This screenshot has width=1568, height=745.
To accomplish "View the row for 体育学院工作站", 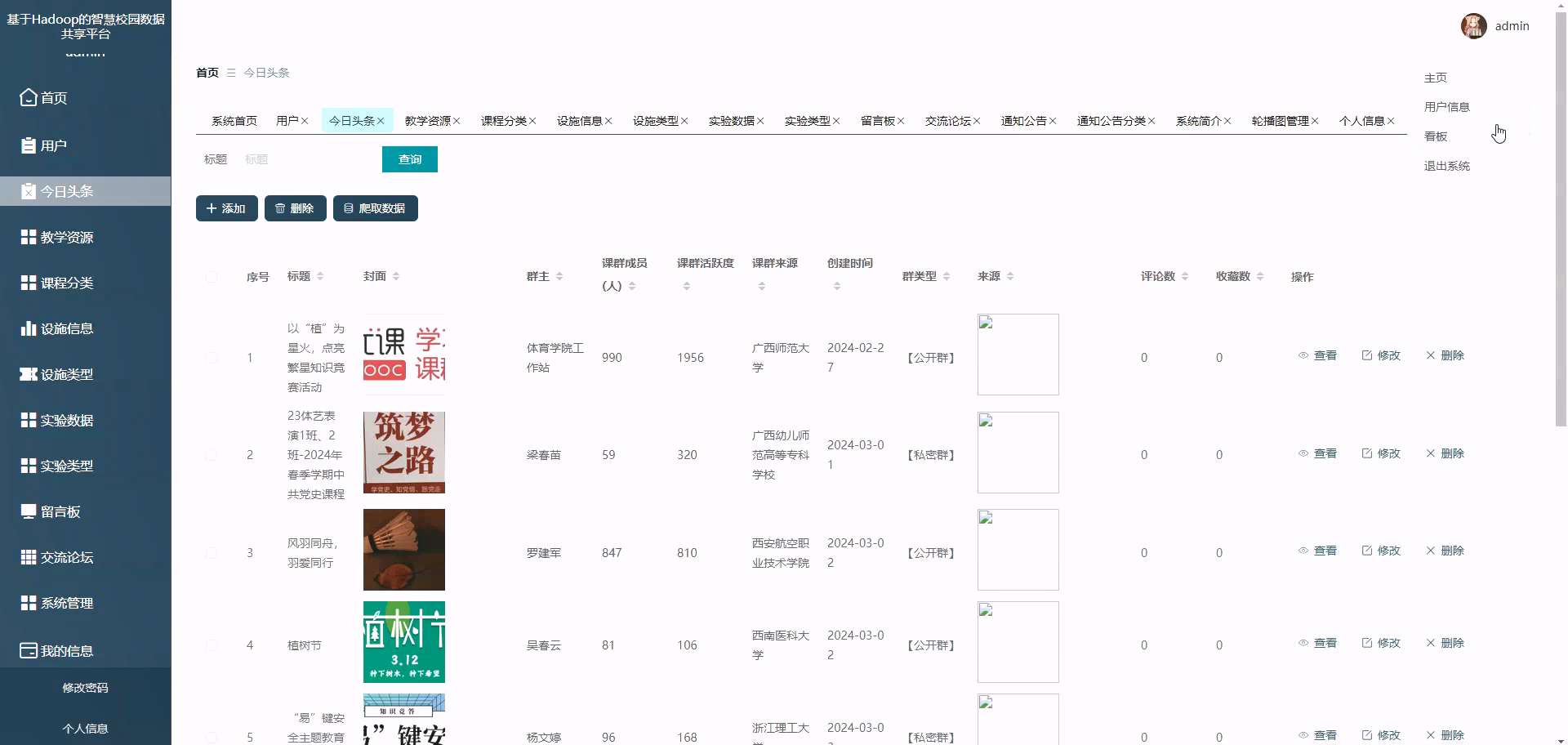I will click(x=1317, y=355).
